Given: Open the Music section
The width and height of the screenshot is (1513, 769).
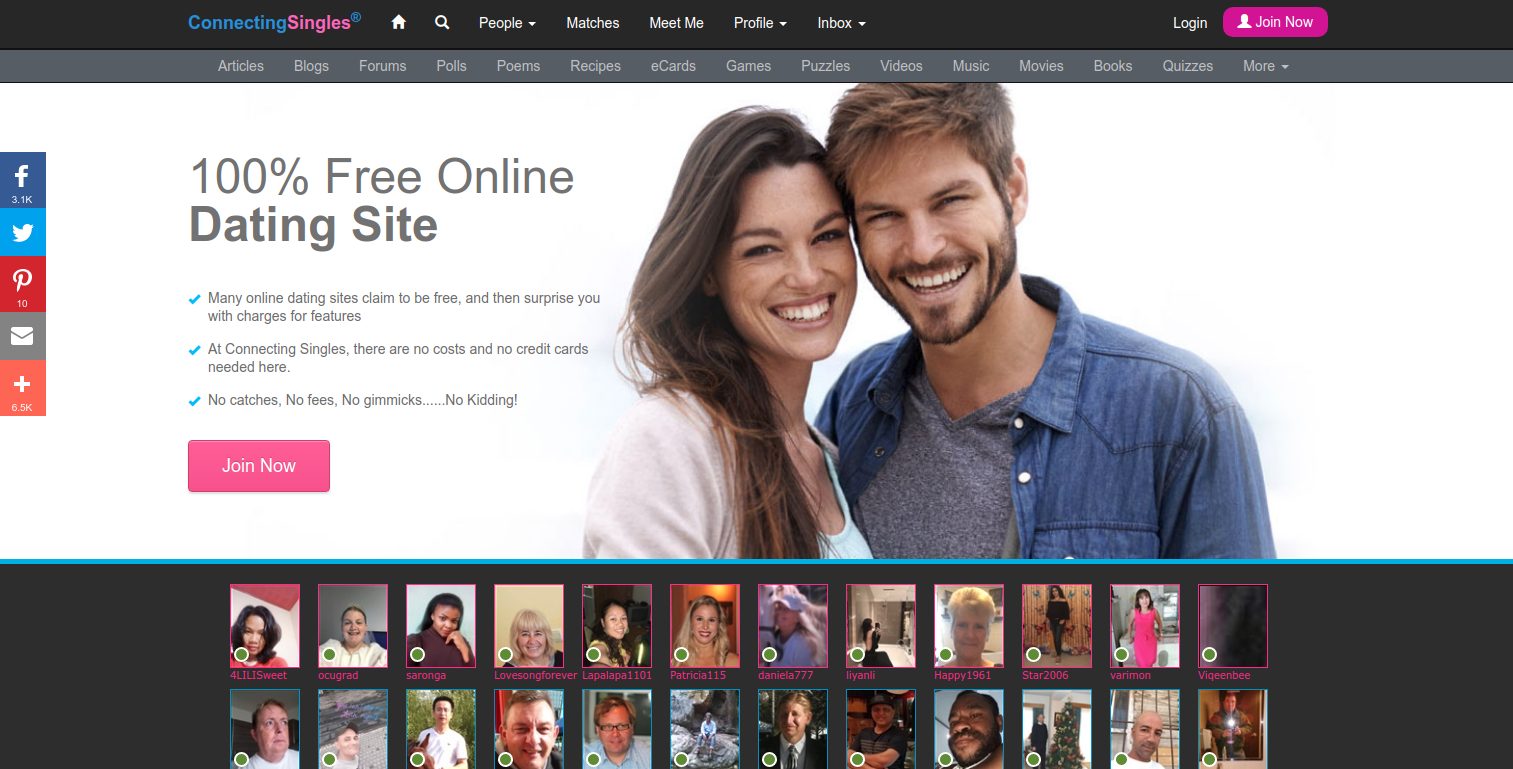Looking at the screenshot, I should point(971,66).
